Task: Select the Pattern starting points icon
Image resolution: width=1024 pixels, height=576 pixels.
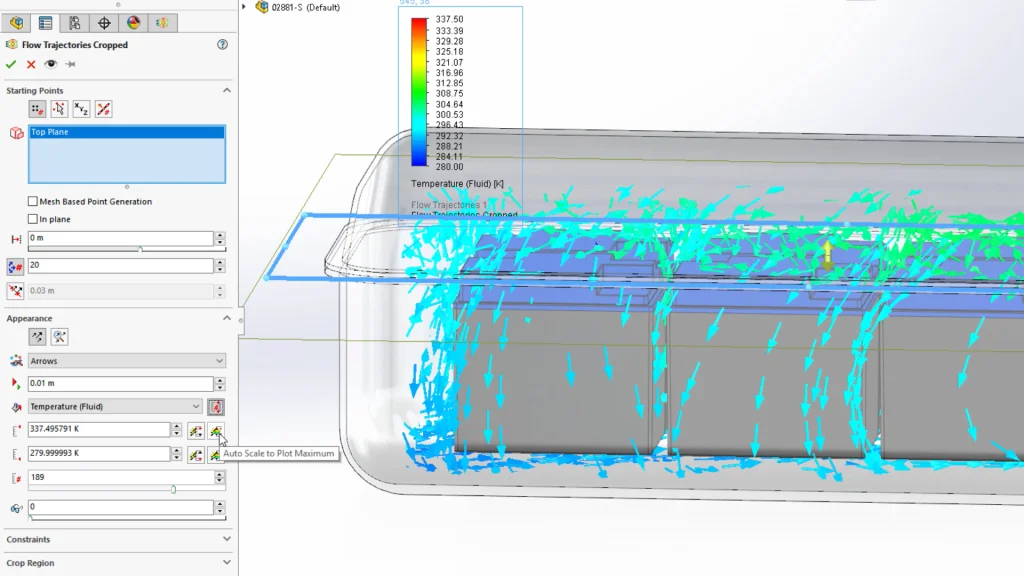Action: point(38,109)
